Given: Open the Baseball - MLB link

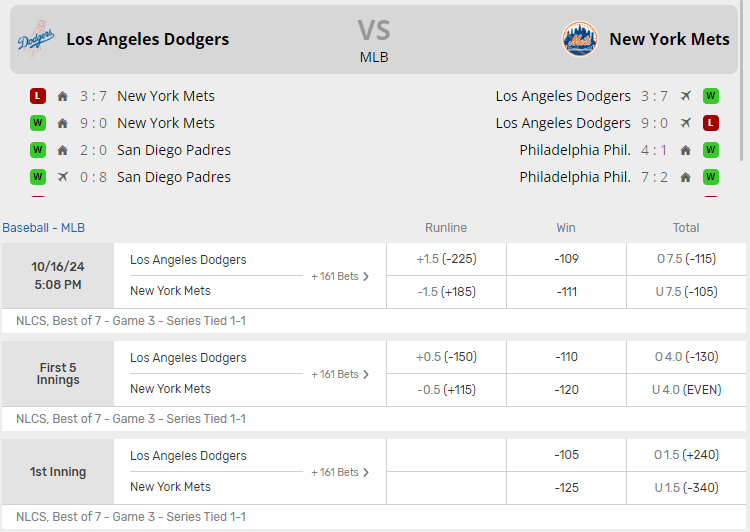Looking at the screenshot, I should [44, 228].
